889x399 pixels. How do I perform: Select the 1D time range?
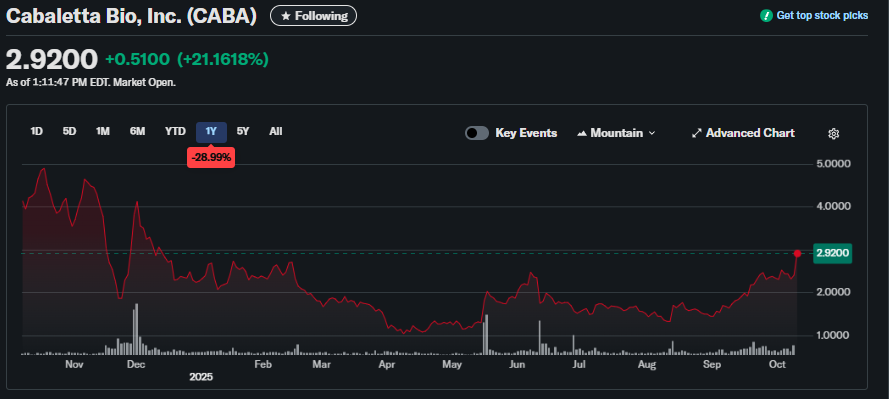[36, 131]
